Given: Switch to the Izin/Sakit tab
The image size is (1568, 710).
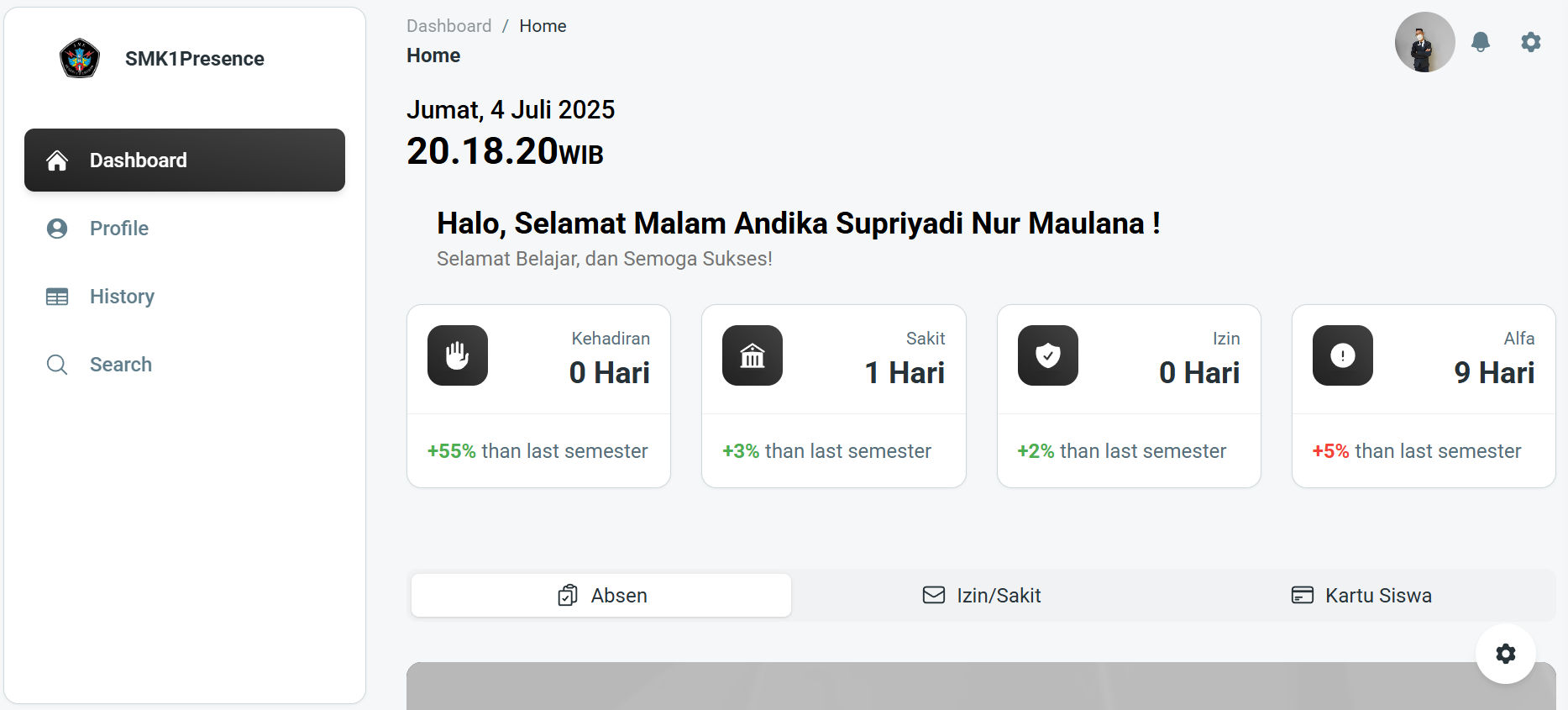Looking at the screenshot, I should (982, 596).
